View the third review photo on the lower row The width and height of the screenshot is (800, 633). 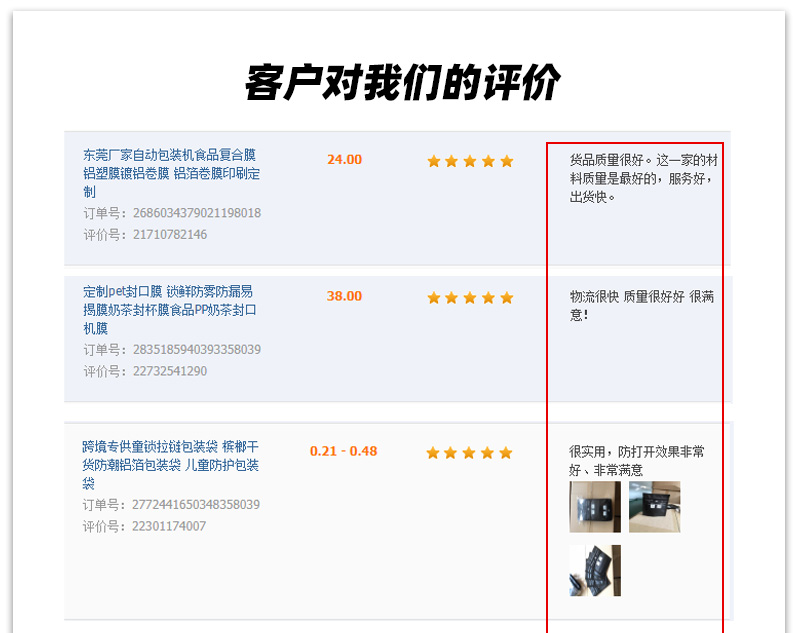595,570
